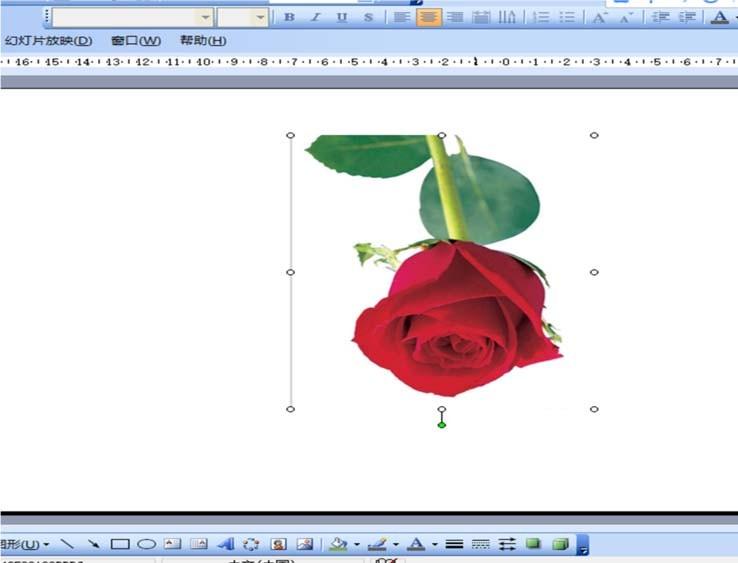Select the Arrow drawing tool
This screenshot has width=738, height=563.
(93, 545)
